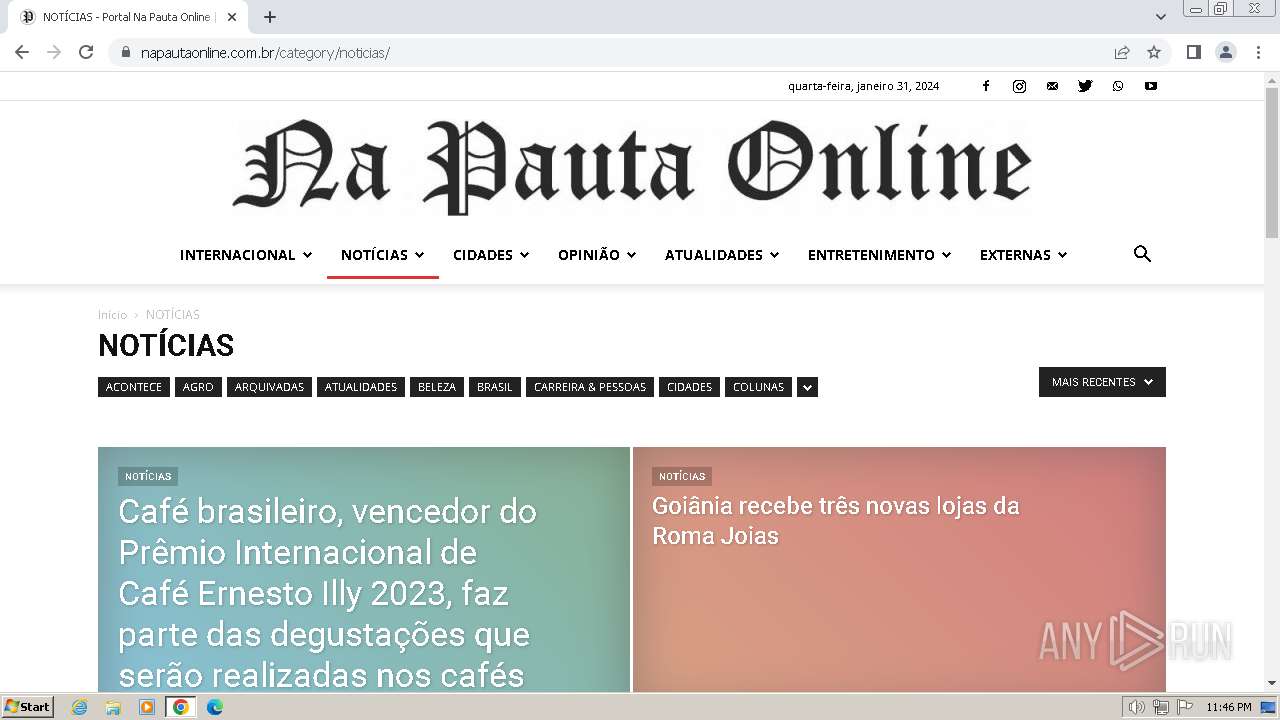Image resolution: width=1280 pixels, height=720 pixels.
Task: Click the site padlock icon in address bar
Action: coord(126,52)
